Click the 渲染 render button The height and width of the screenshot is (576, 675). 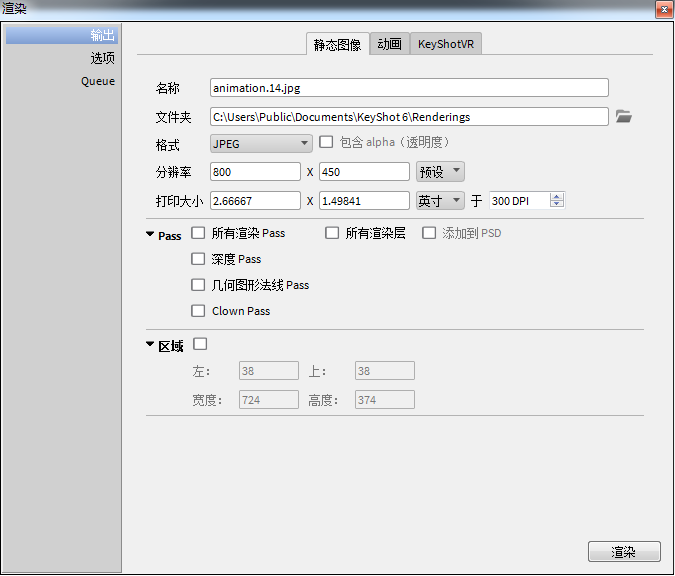(x=623, y=552)
